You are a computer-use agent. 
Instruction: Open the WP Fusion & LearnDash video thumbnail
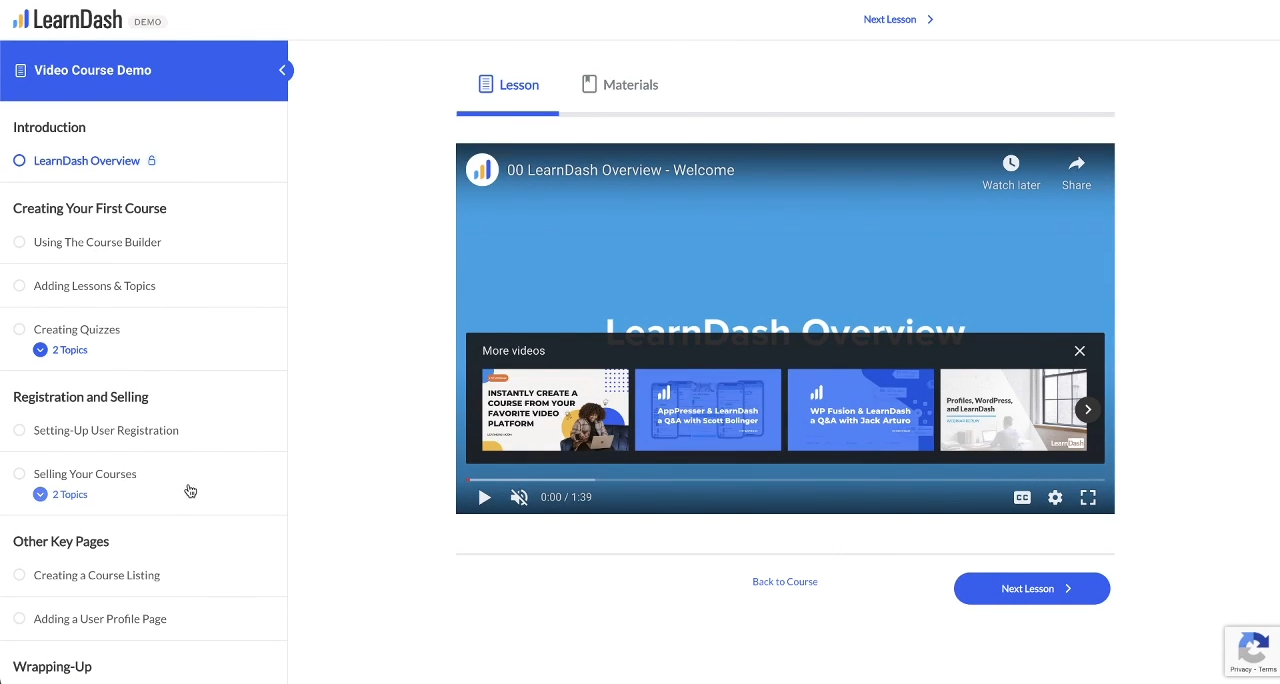pyautogui.click(x=860, y=409)
